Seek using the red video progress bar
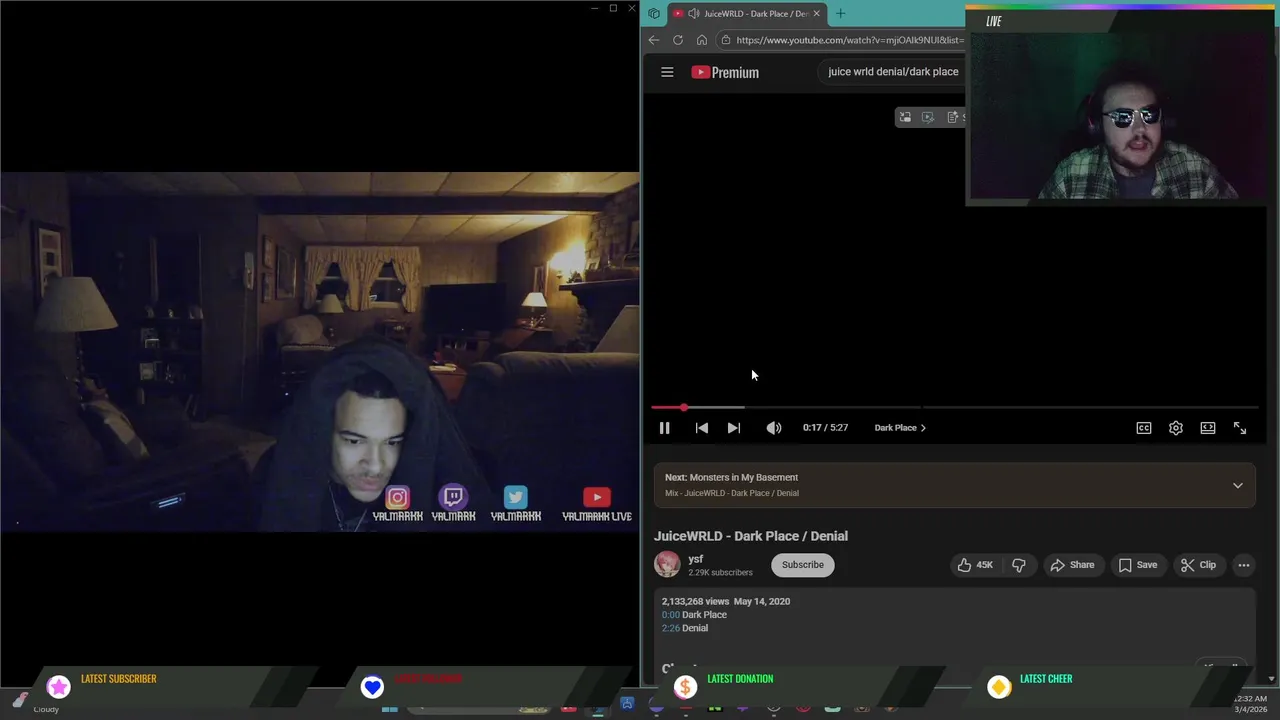 point(954,407)
